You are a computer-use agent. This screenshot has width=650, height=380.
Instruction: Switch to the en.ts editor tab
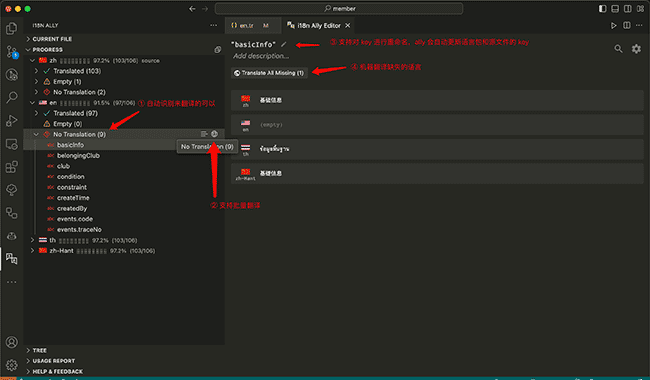(253, 25)
